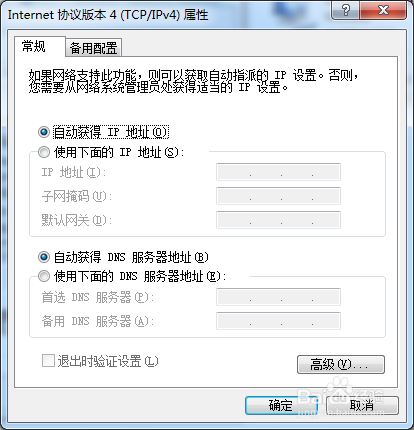Click the 退出时验证设置 label text

click(108, 361)
